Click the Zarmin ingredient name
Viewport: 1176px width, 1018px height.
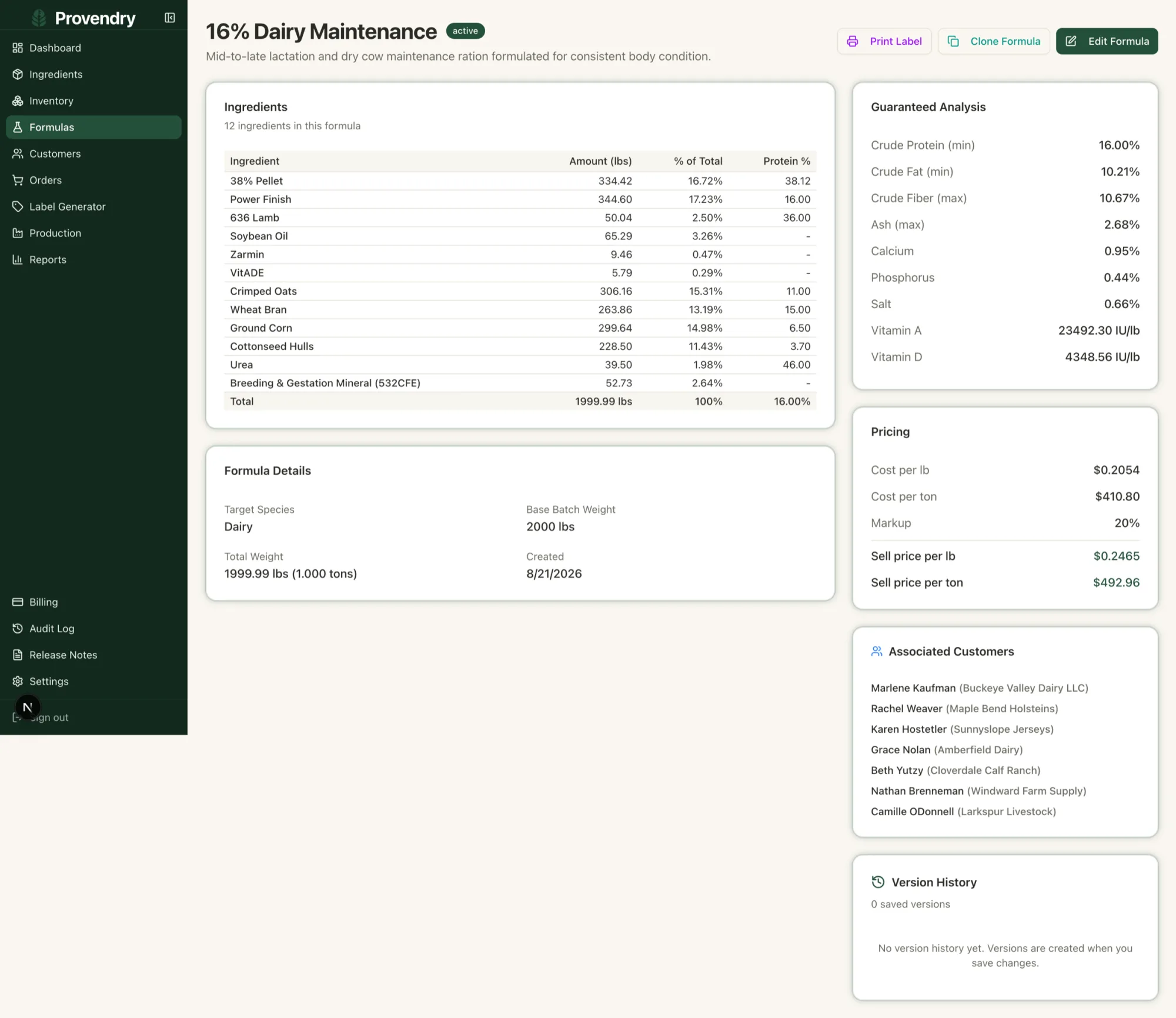[247, 255]
